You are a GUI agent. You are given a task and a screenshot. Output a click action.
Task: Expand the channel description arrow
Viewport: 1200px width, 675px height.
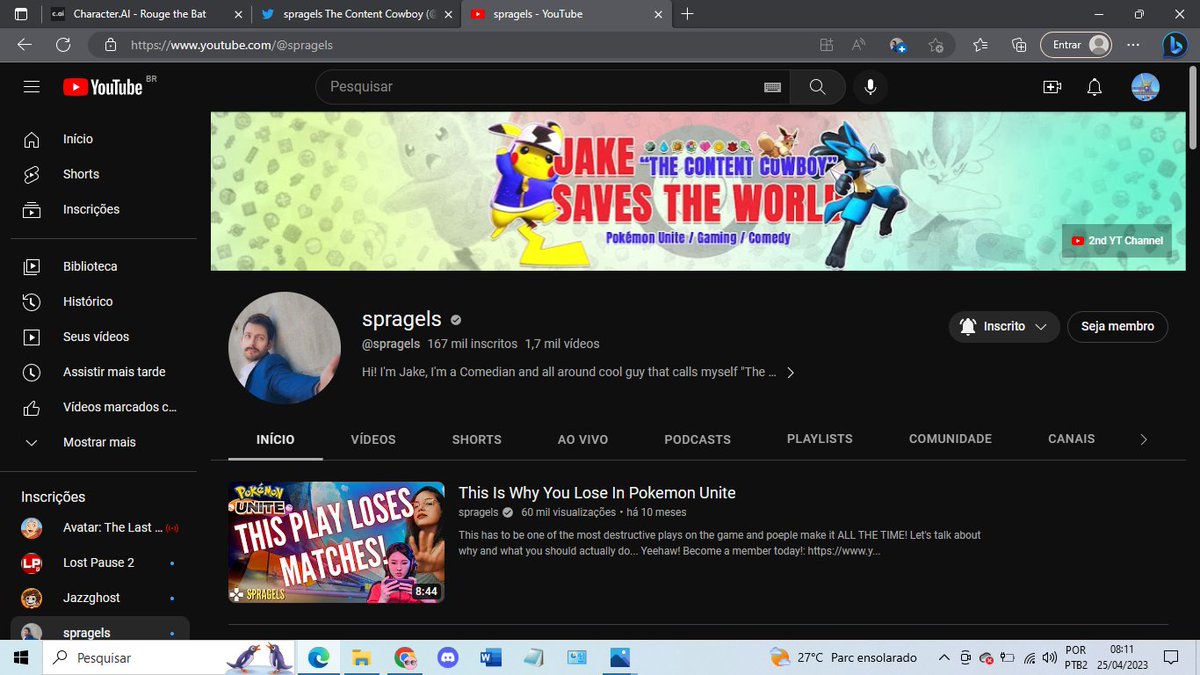click(790, 372)
